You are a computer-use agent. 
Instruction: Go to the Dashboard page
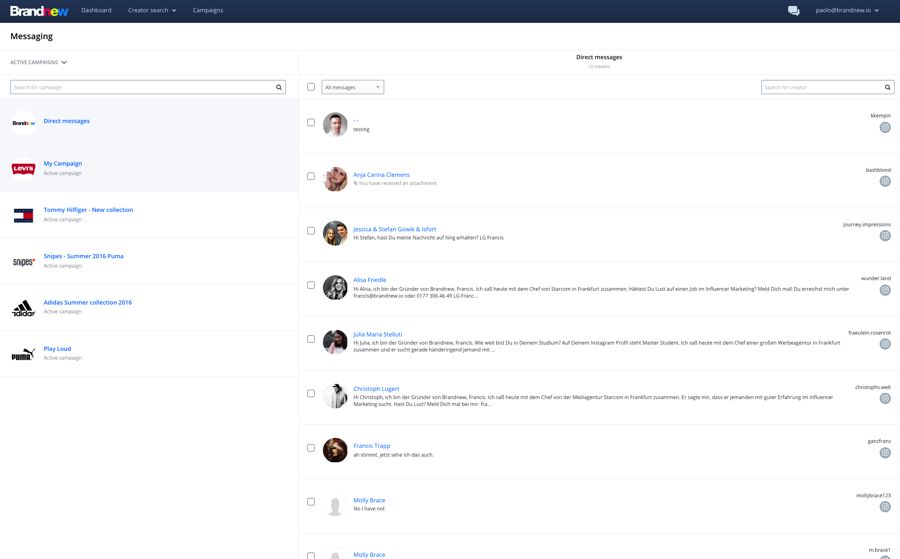(x=96, y=10)
